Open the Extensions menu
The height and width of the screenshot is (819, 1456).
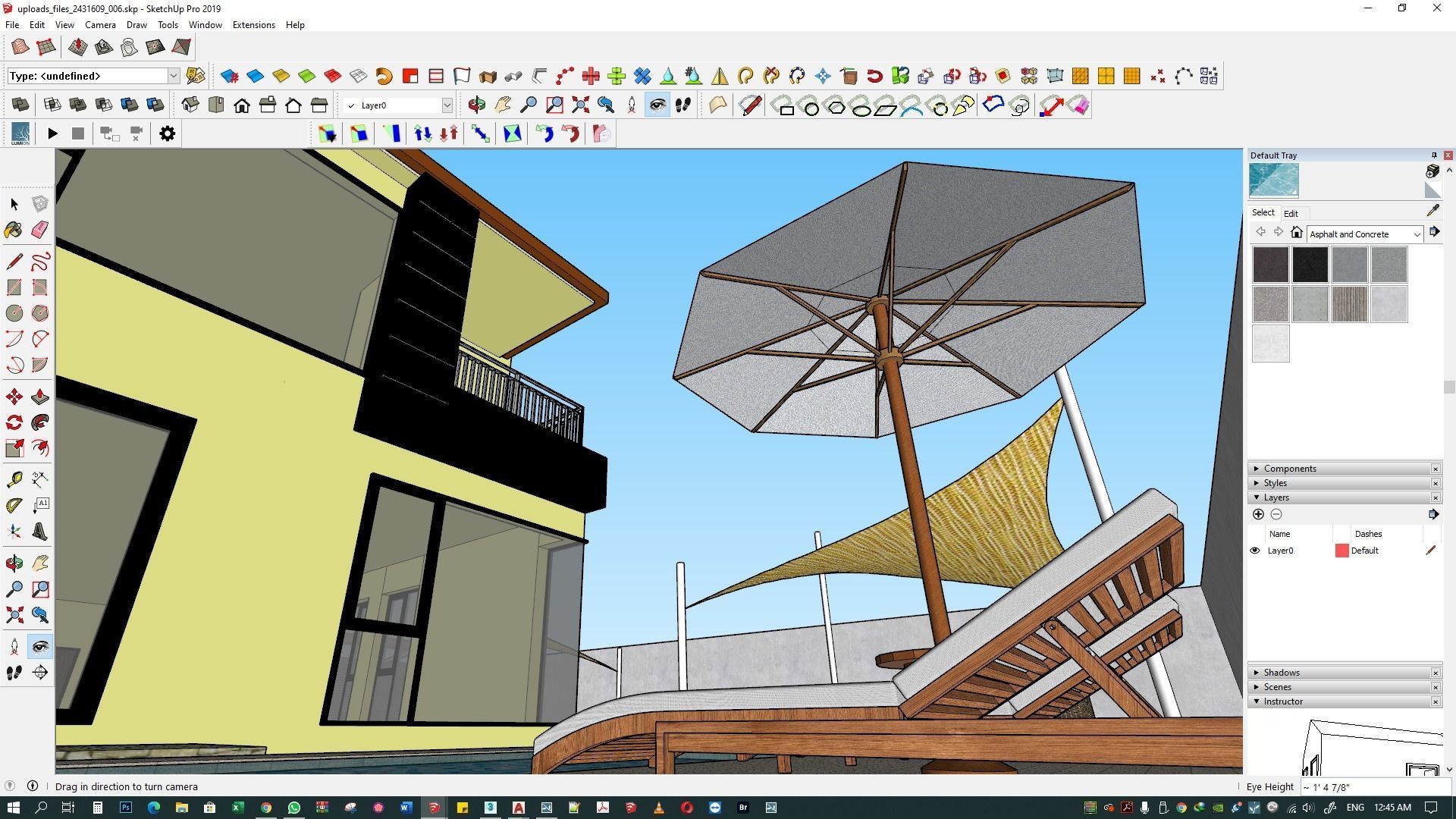coord(253,25)
